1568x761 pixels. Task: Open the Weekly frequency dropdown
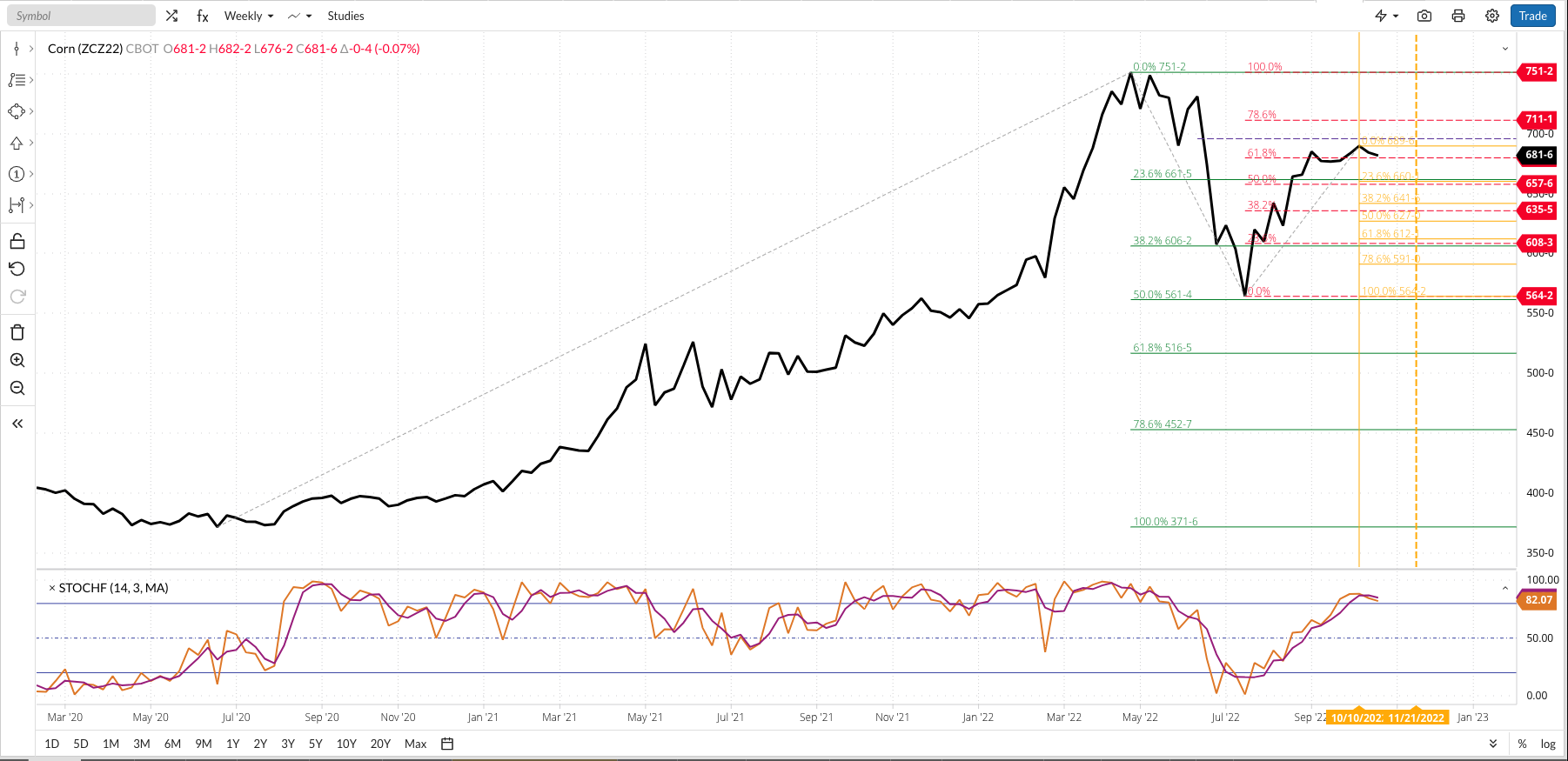[x=249, y=16]
